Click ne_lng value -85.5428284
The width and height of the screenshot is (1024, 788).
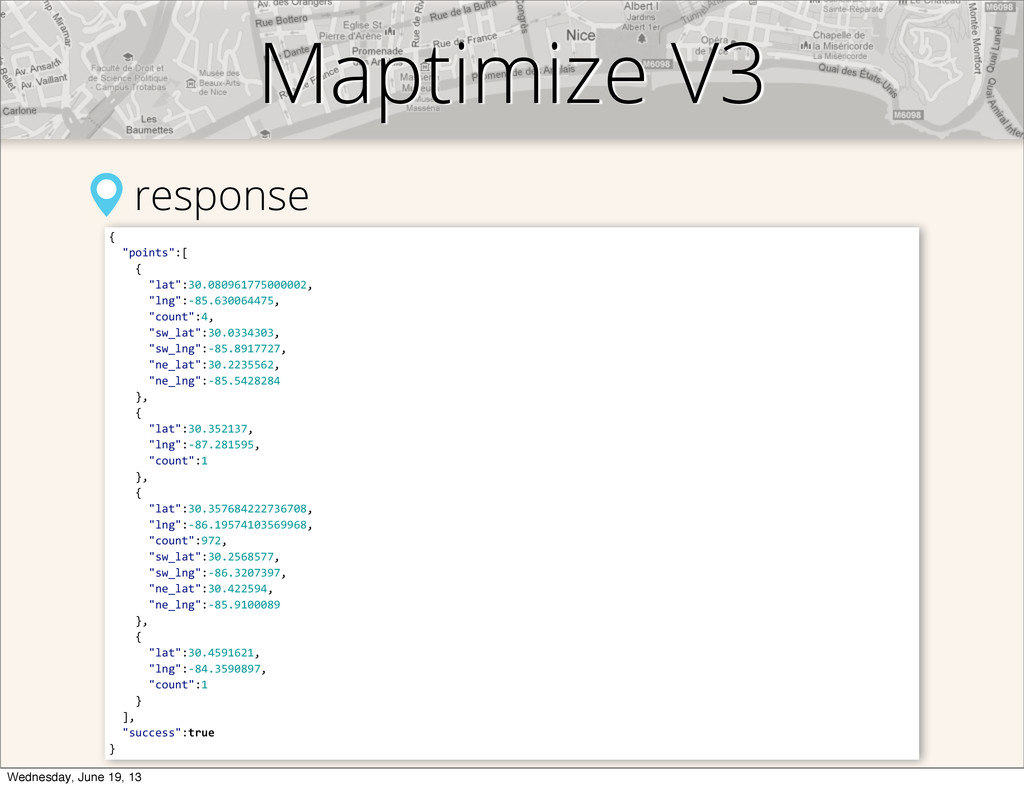244,381
